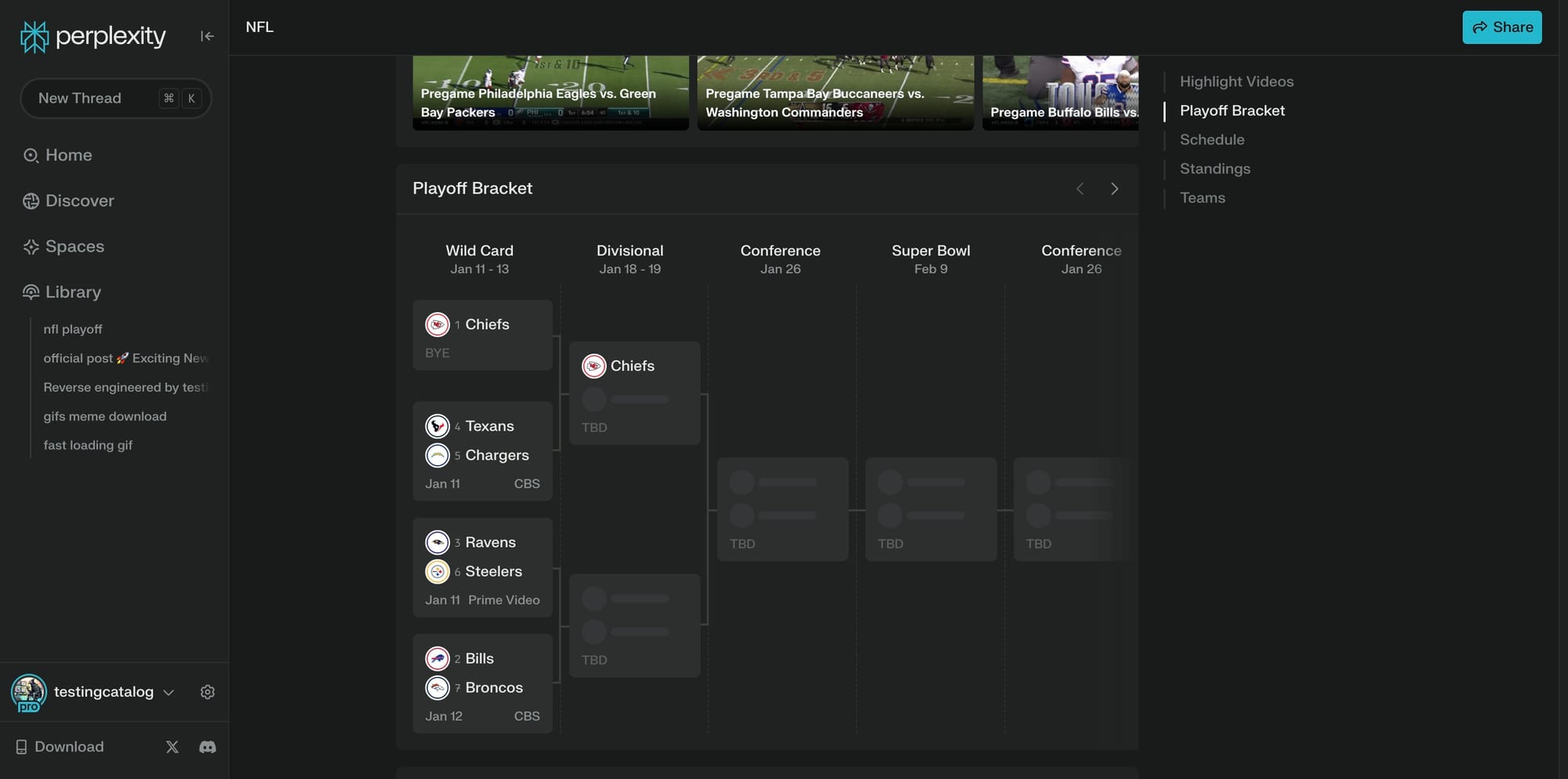The height and width of the screenshot is (779, 1568).
Task: Collapse the sidebar with the arrow icon
Action: (207, 36)
